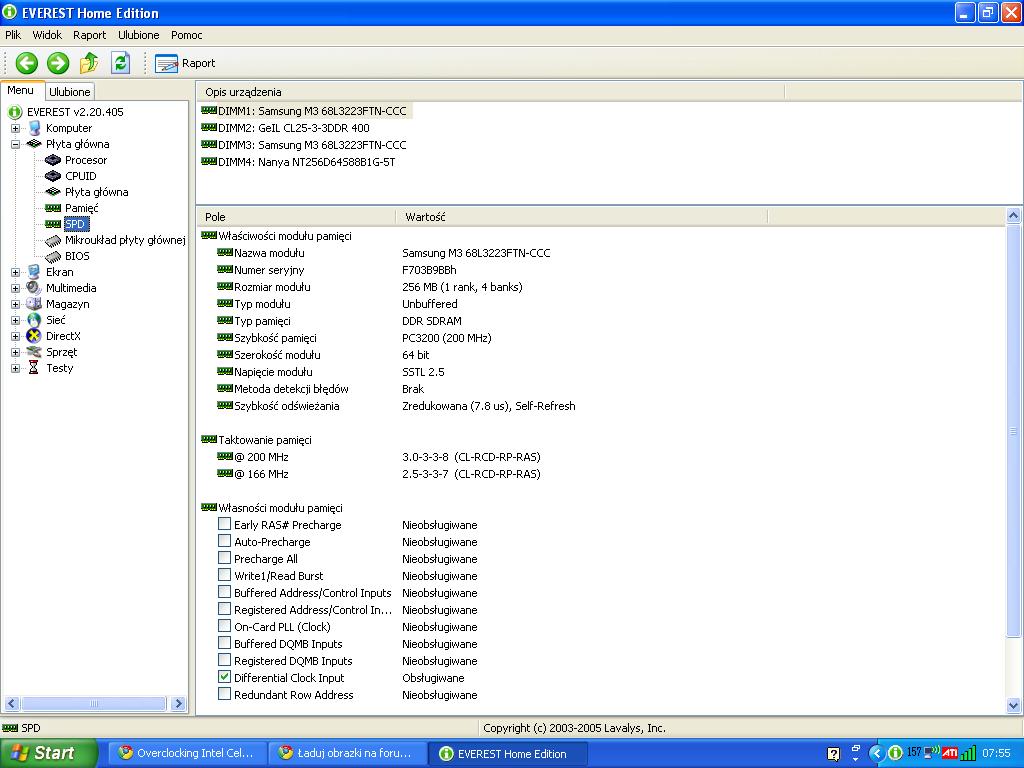Collapse the Płyta główna tree node
This screenshot has height=768, width=1024.
pos(16,144)
